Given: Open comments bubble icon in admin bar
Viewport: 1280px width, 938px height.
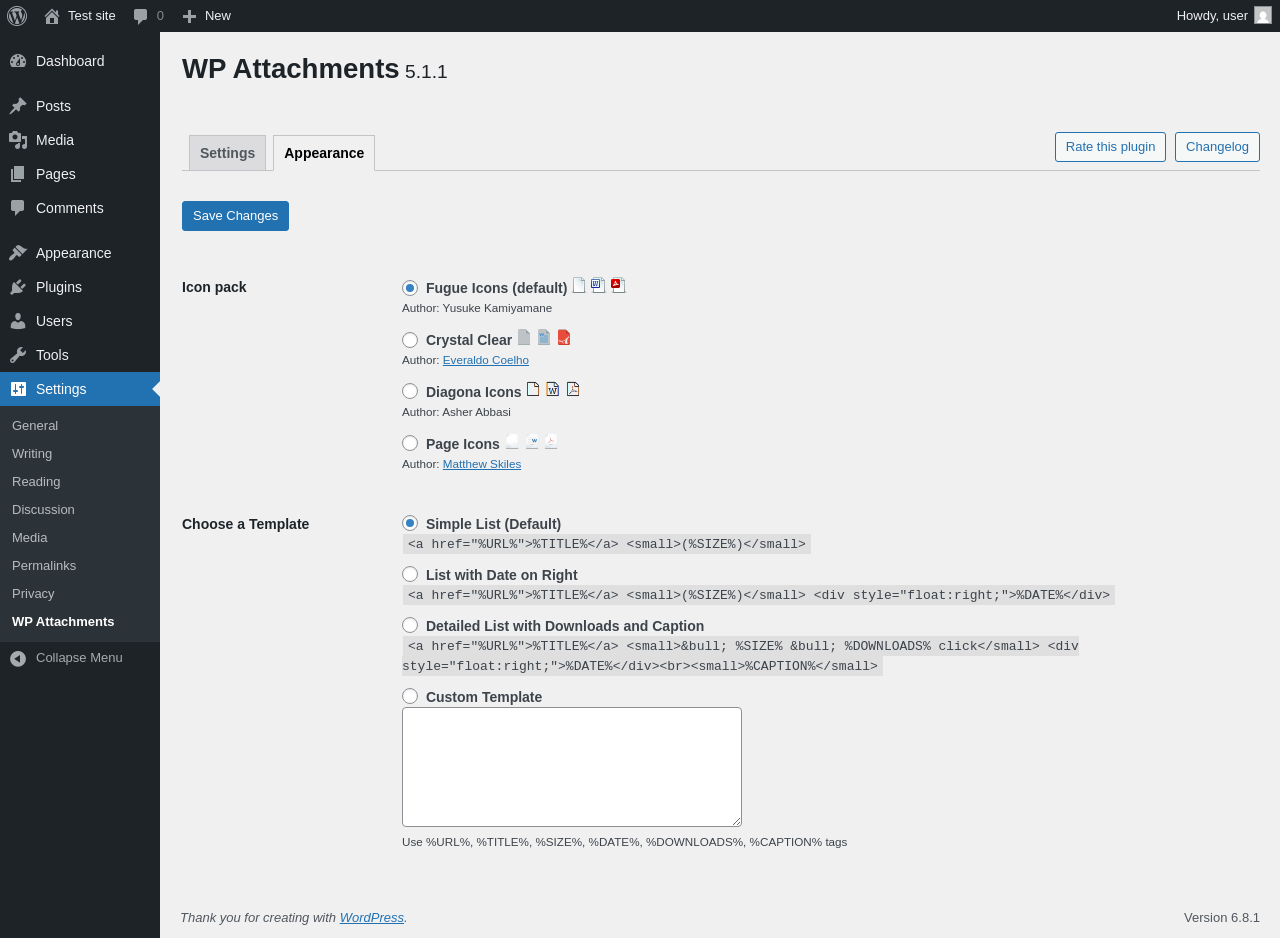Looking at the screenshot, I should (x=141, y=16).
